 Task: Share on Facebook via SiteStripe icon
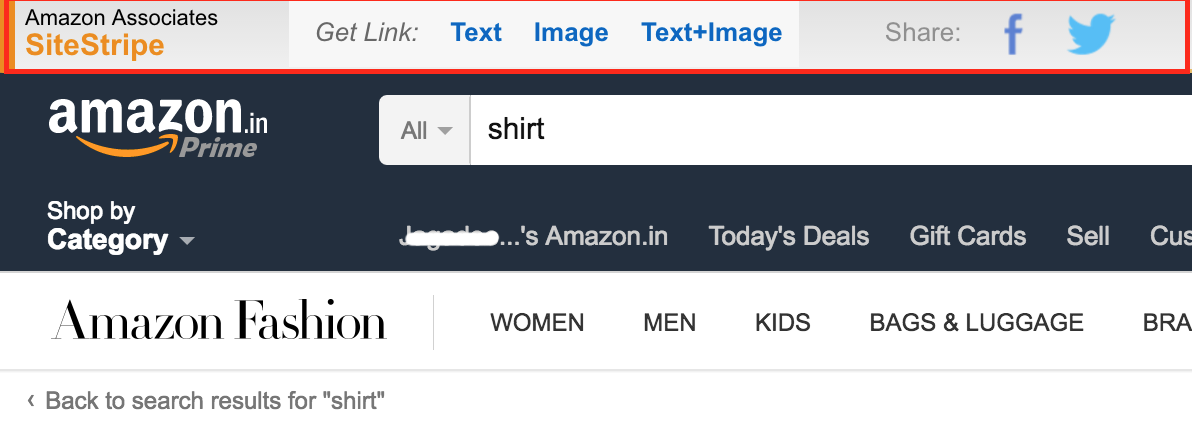click(x=1014, y=35)
